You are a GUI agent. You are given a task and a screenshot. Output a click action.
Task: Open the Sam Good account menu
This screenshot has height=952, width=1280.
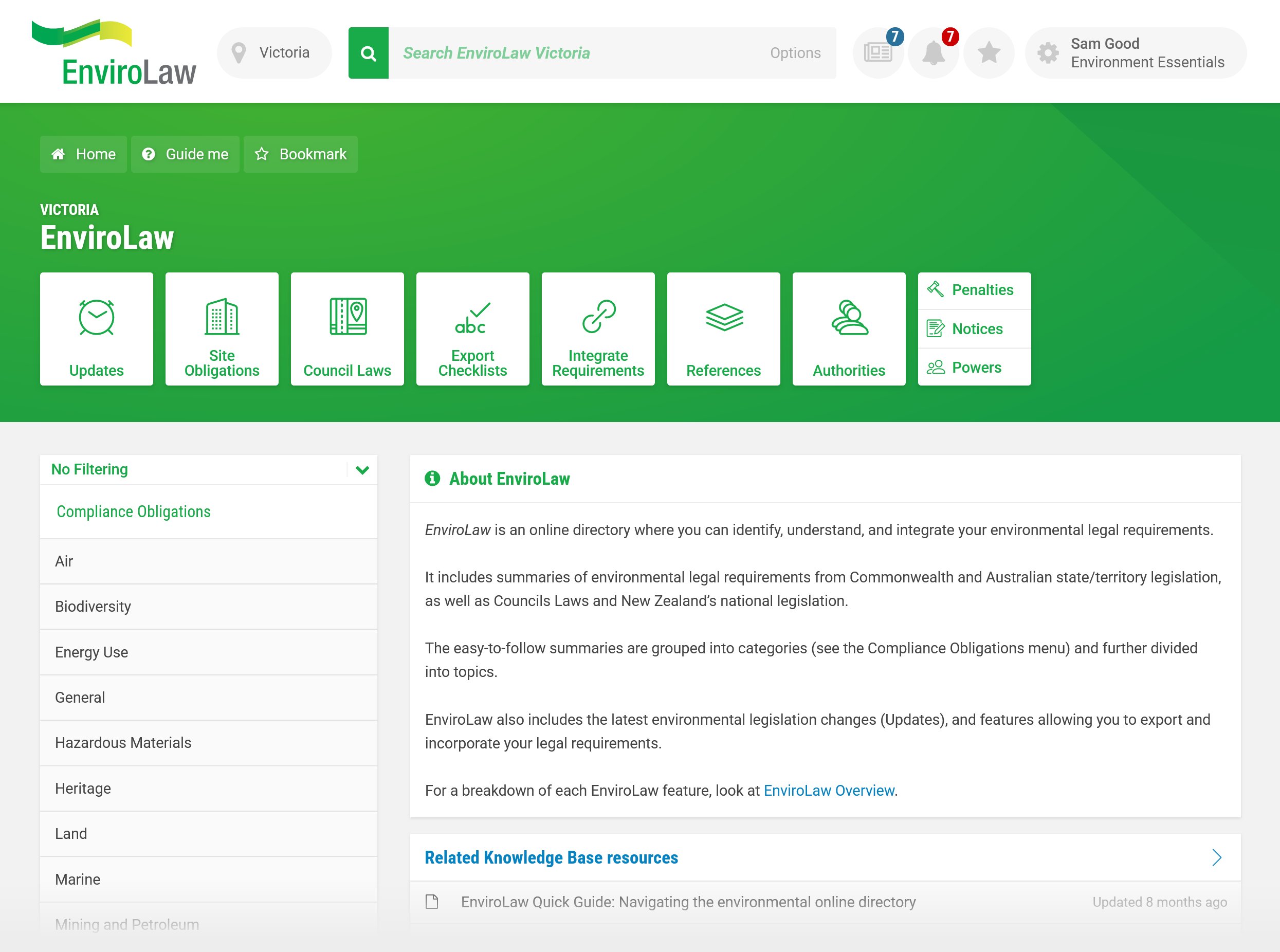(x=1136, y=53)
